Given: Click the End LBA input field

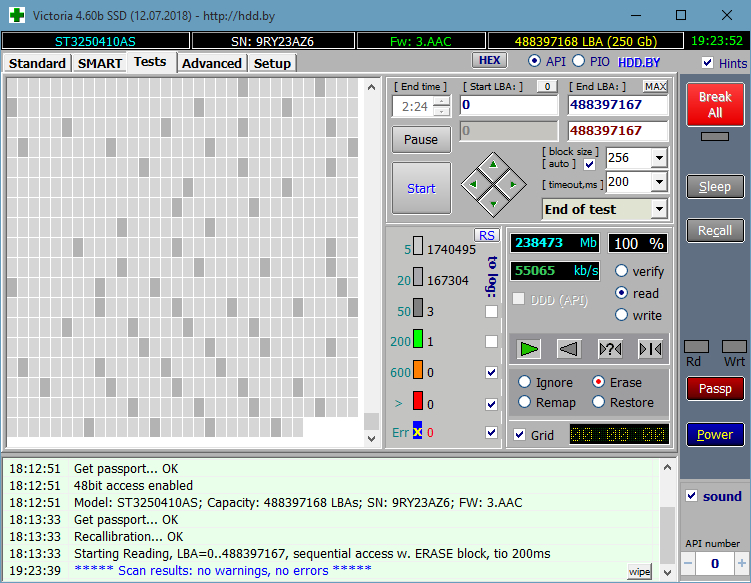Looking at the screenshot, I should pyautogui.click(x=618, y=105).
